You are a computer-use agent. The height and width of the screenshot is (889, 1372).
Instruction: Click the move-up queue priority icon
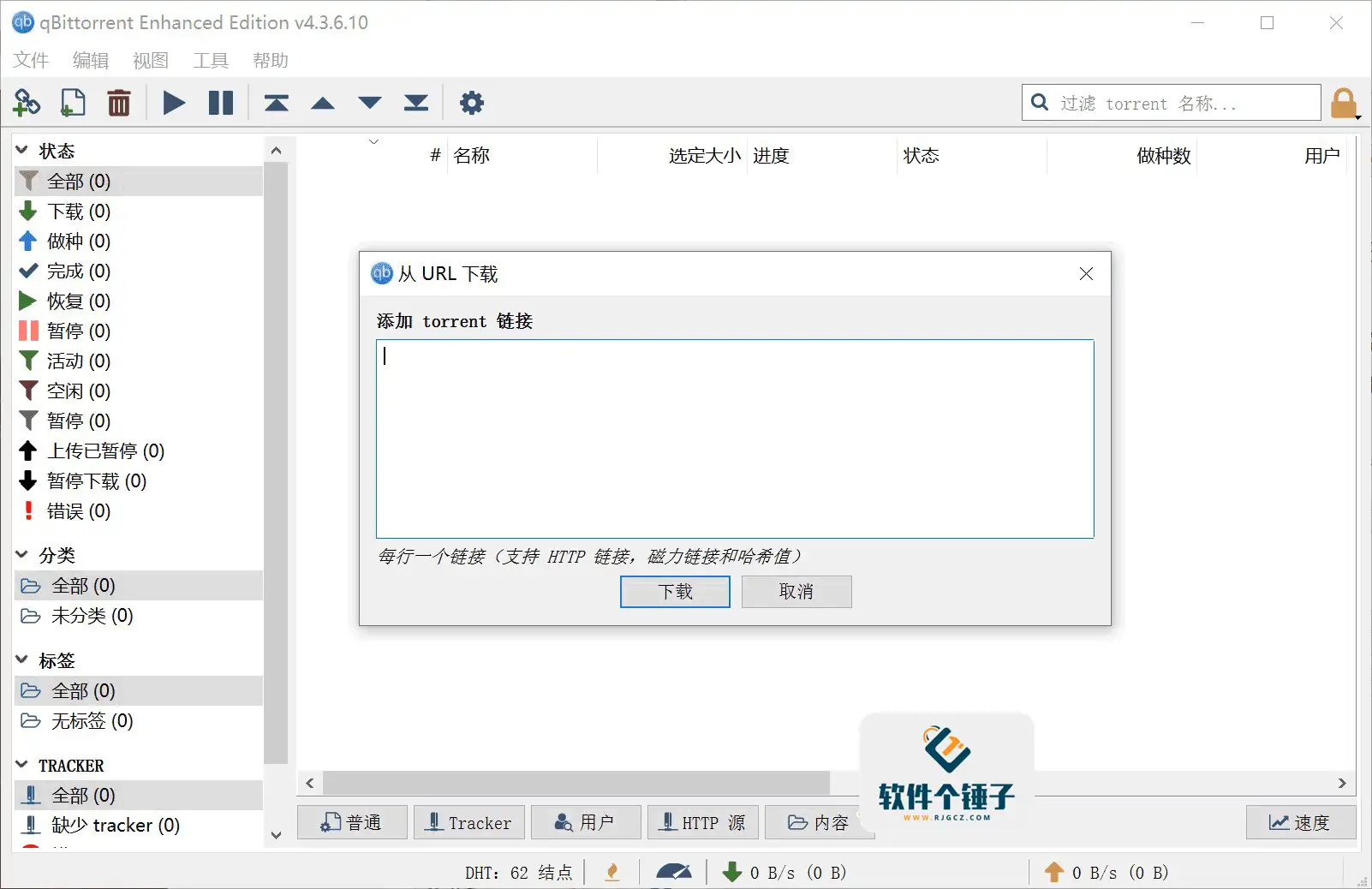[x=323, y=102]
